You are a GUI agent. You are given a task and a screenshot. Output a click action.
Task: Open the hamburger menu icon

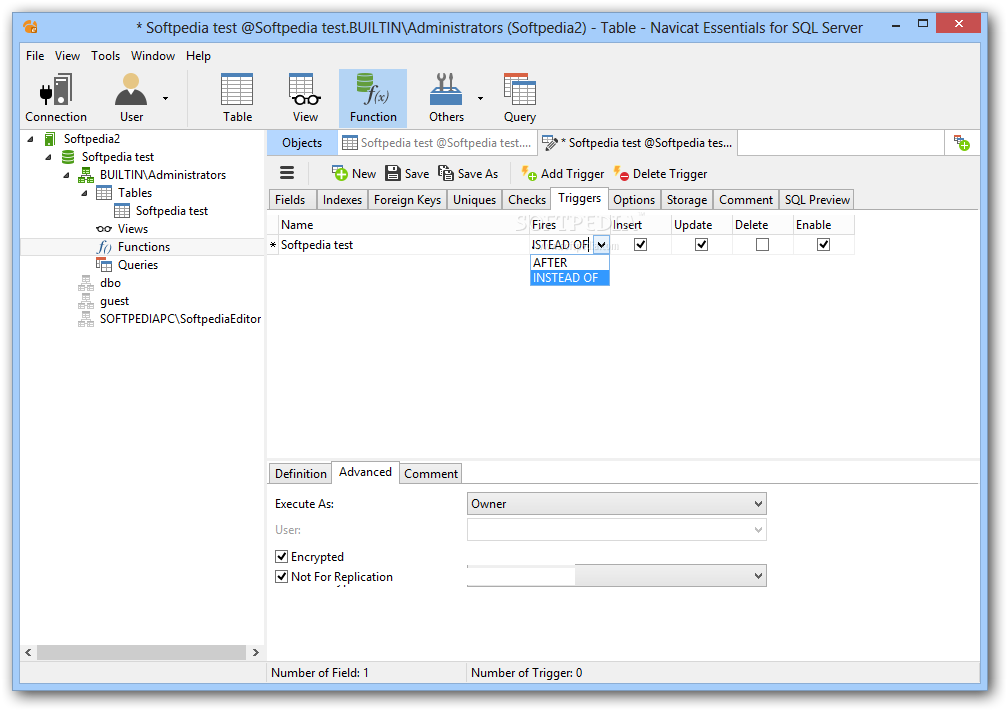coord(287,173)
